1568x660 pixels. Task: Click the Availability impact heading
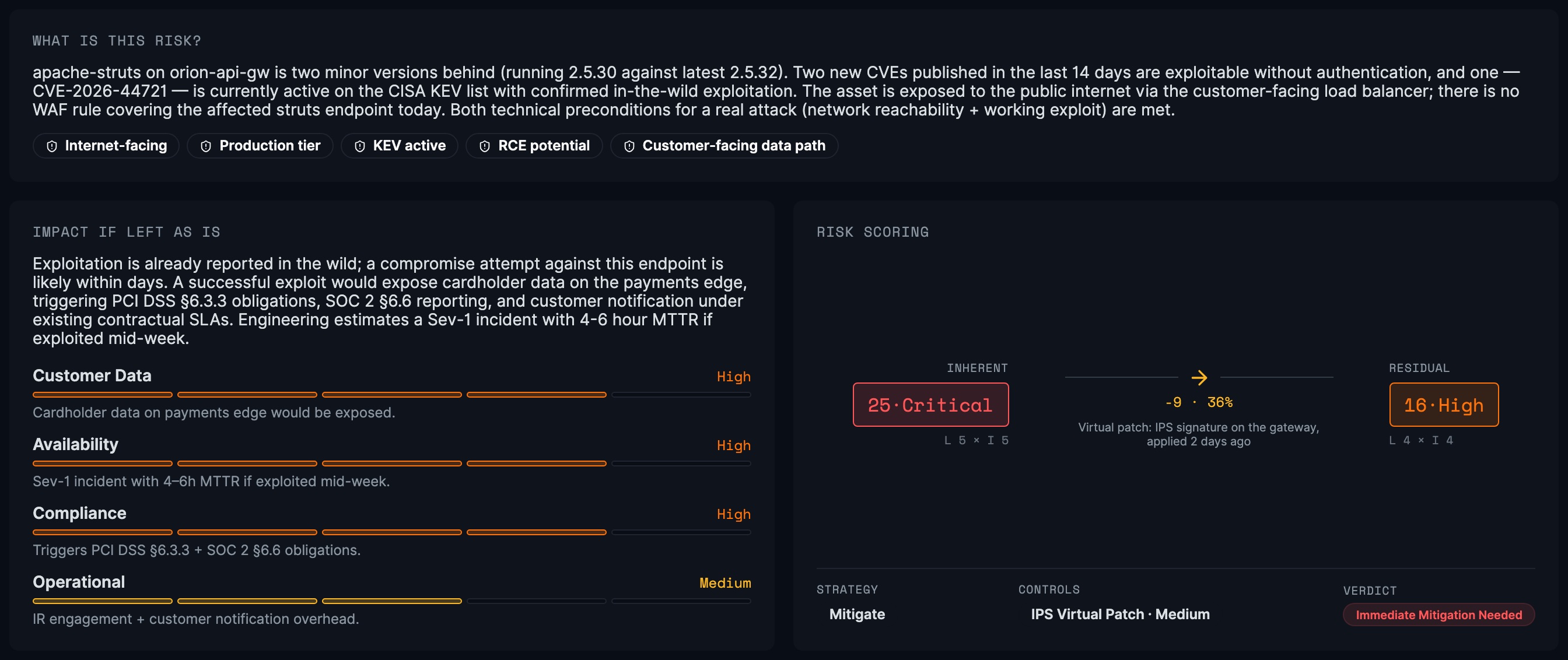coord(75,445)
